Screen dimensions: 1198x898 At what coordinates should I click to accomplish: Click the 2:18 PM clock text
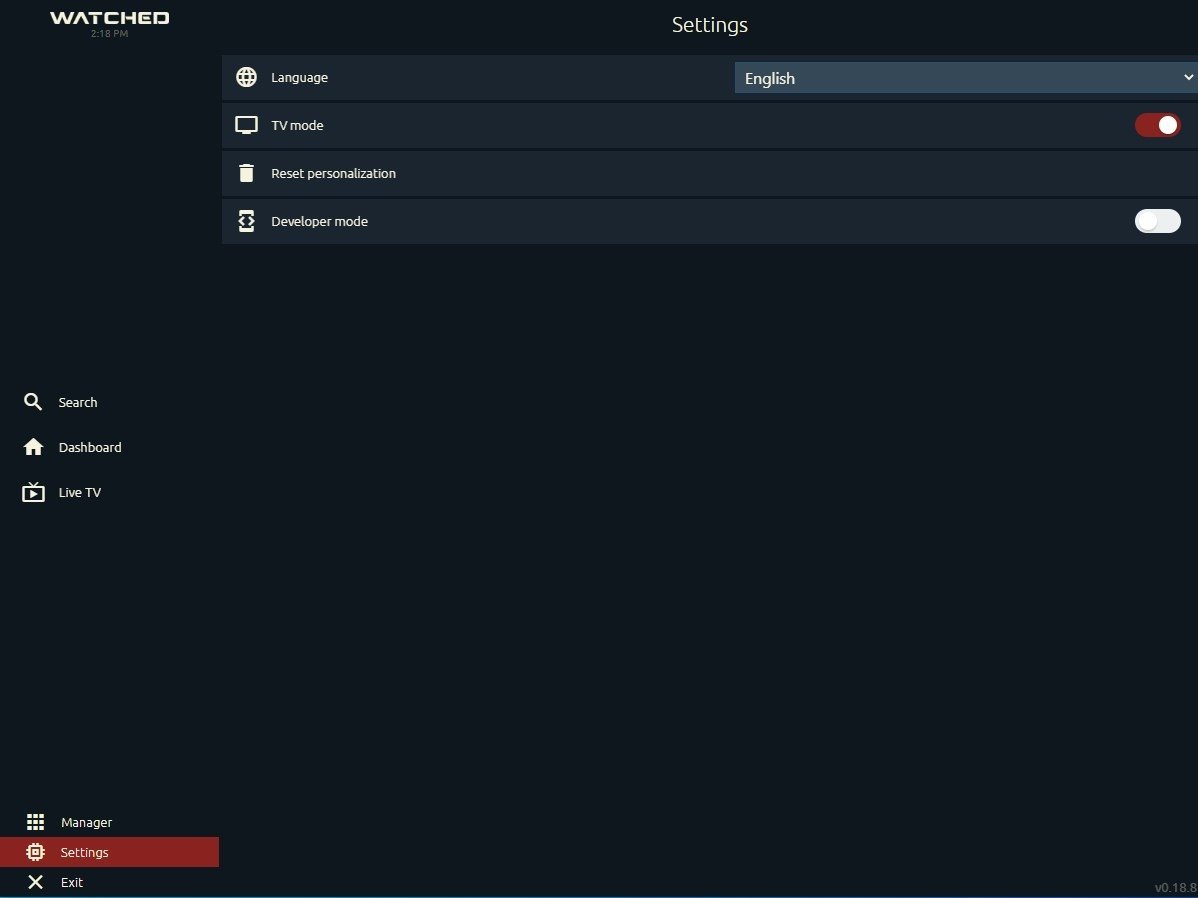[109, 34]
